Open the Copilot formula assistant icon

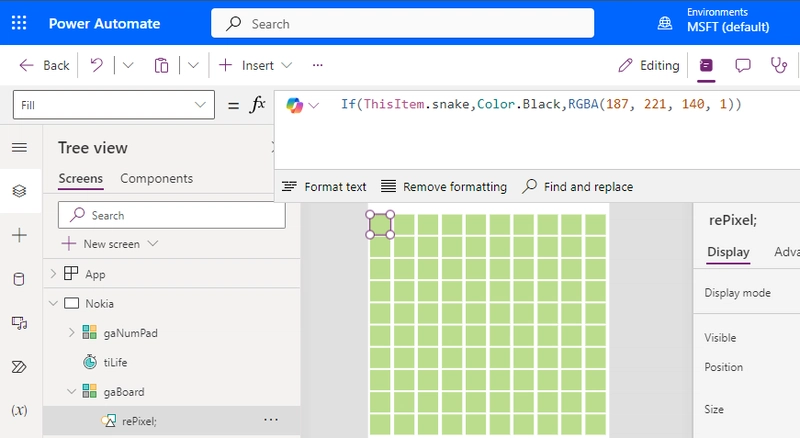click(294, 105)
